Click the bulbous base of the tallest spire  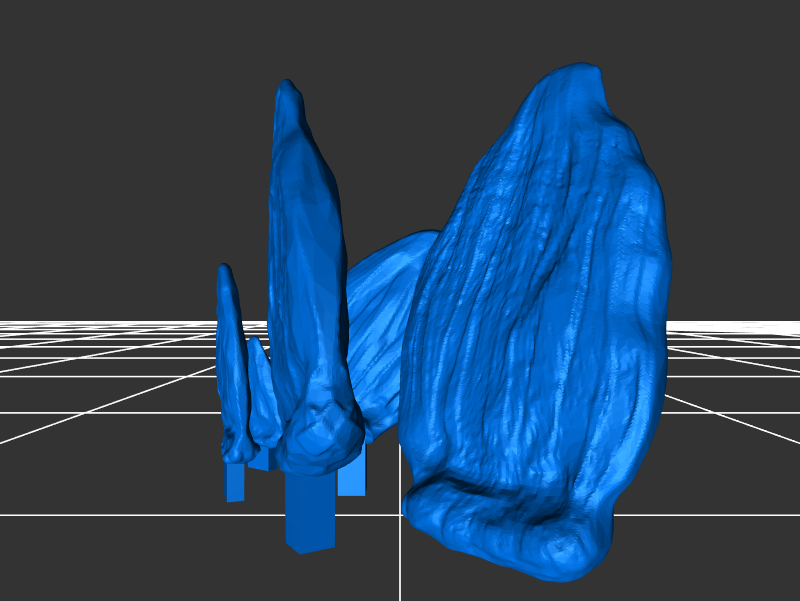pos(320,435)
